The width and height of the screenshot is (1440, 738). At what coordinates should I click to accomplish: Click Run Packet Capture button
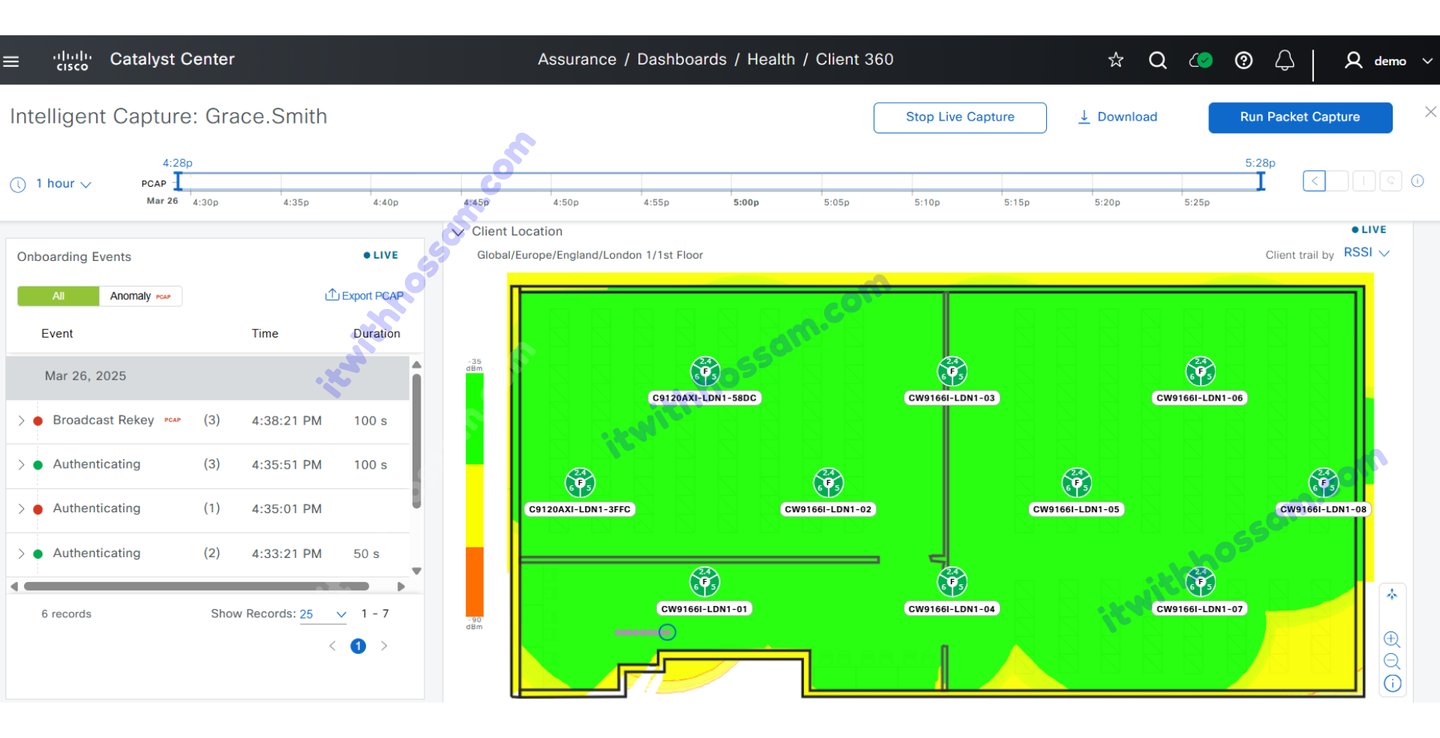pos(1300,117)
